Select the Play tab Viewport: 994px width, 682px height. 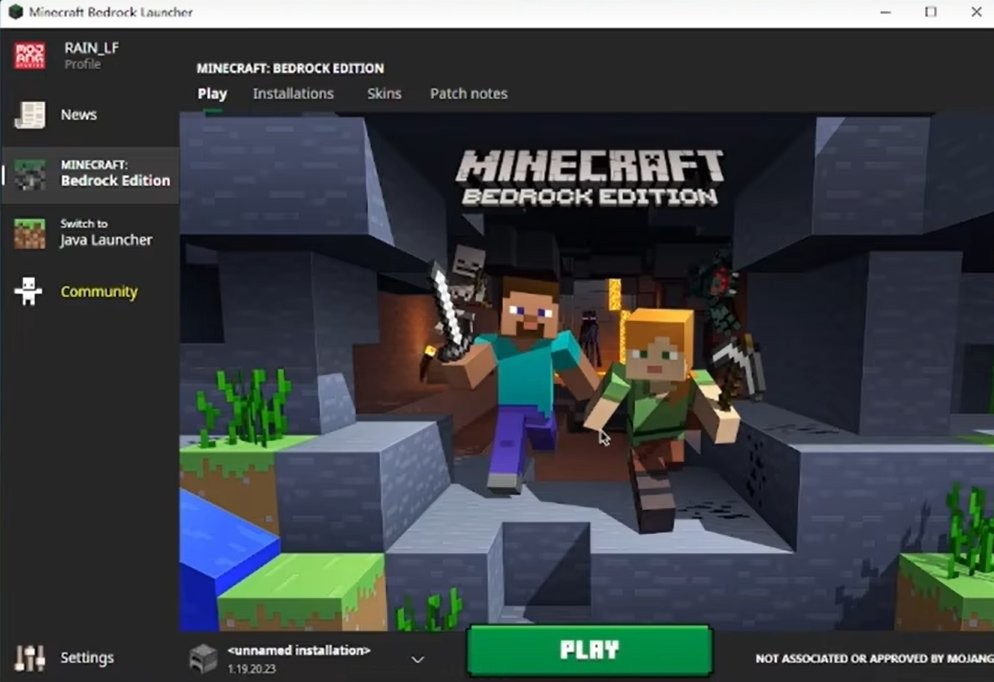[x=212, y=94]
